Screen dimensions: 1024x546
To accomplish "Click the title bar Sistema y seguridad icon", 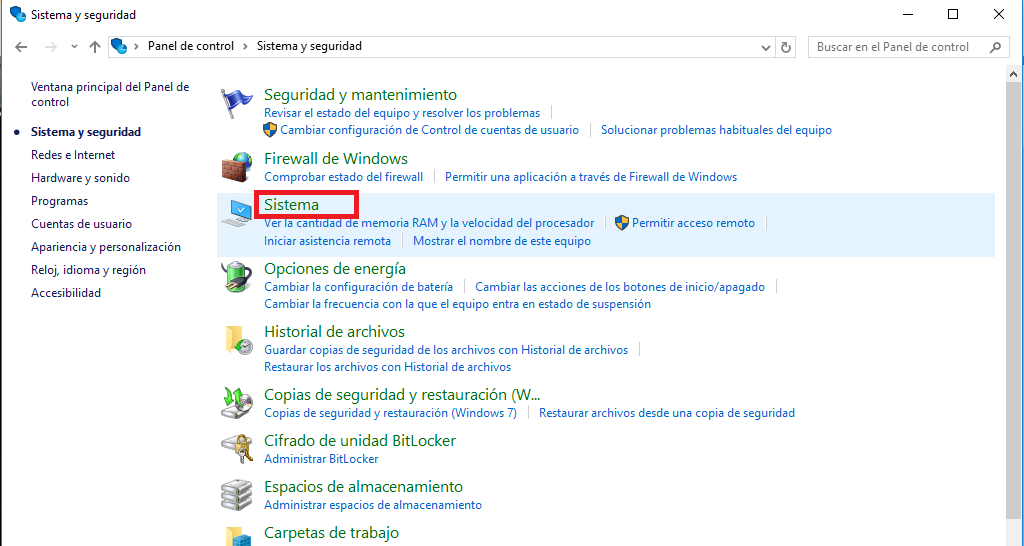I will tap(18, 14).
